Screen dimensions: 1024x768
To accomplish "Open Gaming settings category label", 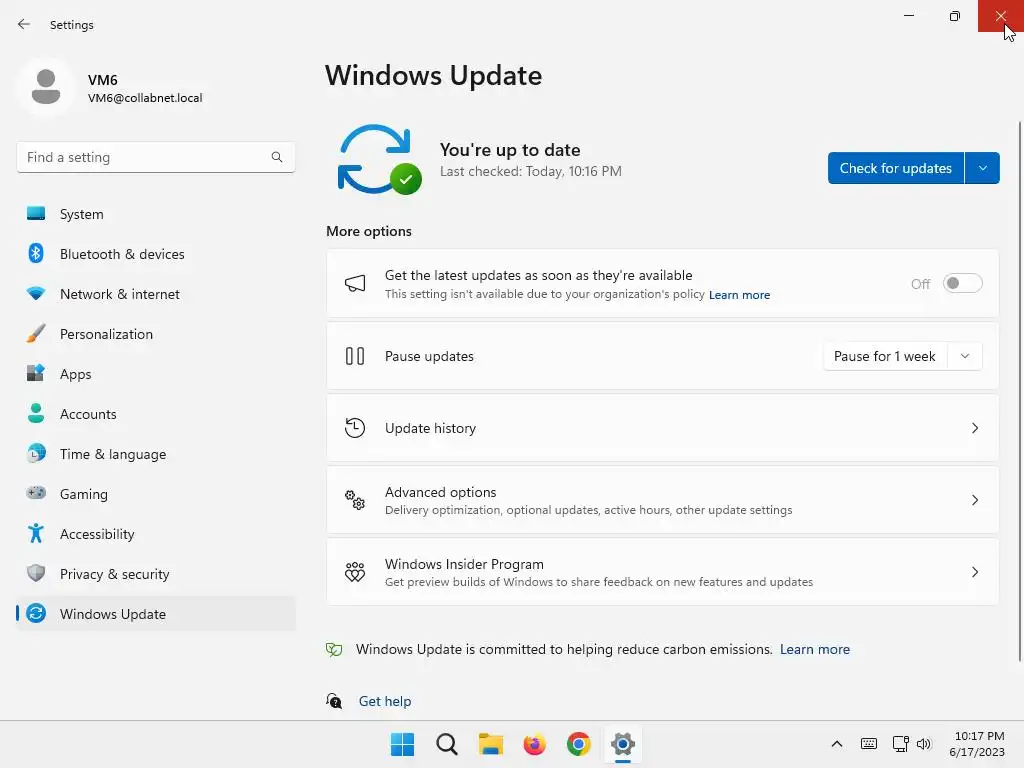I will pos(84,494).
